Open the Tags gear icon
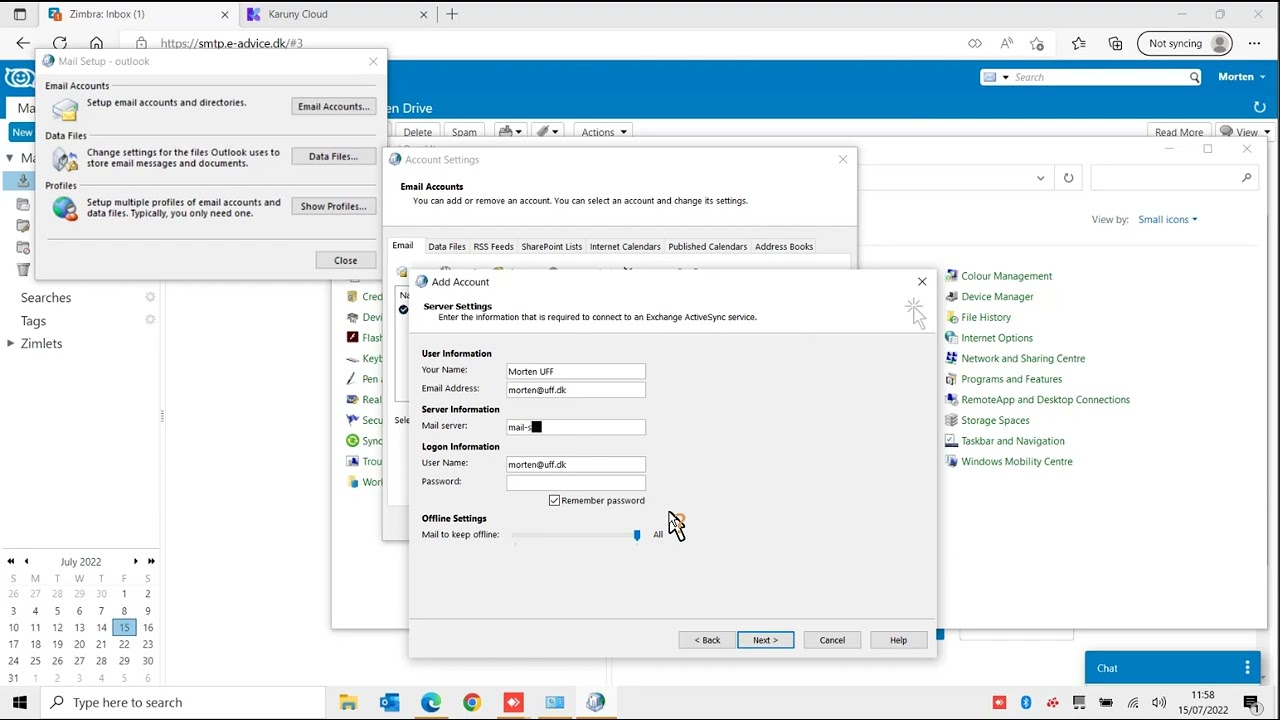The height and width of the screenshot is (720, 1280). pos(150,320)
